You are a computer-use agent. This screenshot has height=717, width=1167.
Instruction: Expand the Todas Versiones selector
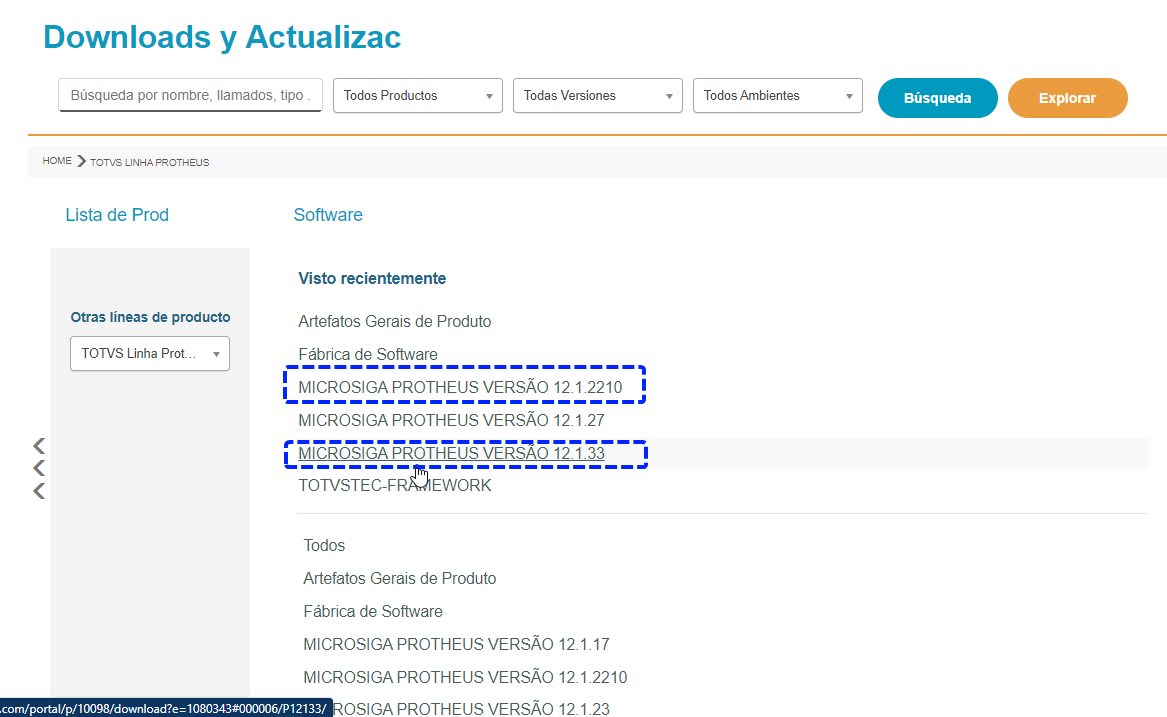click(668, 95)
